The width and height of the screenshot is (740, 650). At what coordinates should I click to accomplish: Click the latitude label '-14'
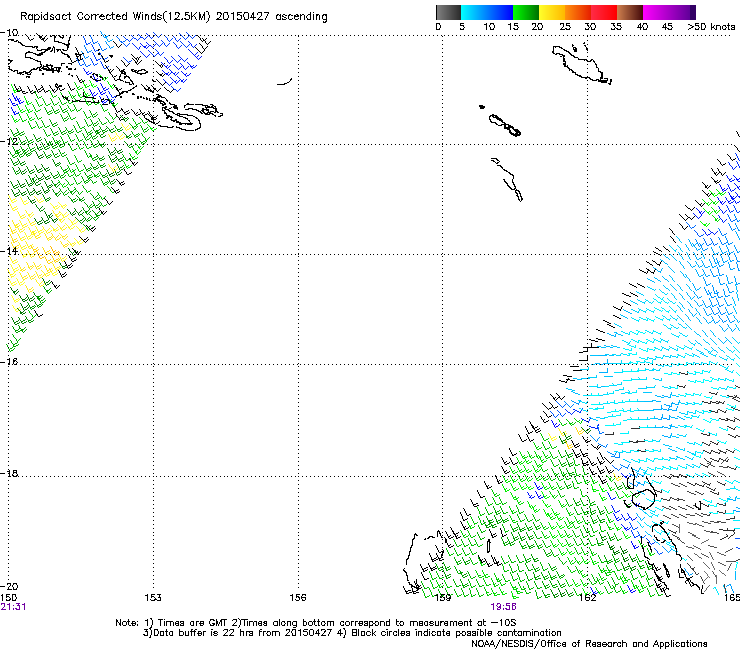pos(9,251)
